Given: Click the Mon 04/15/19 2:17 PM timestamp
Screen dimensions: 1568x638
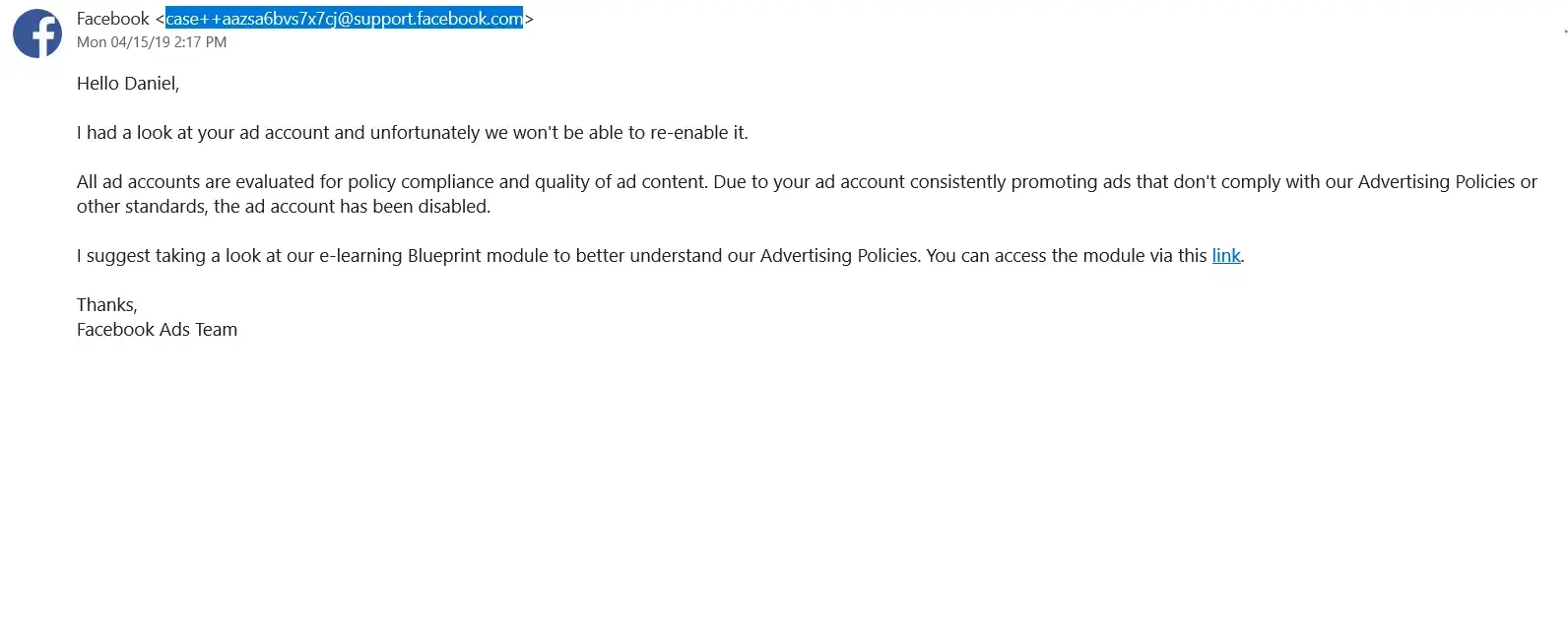Looking at the screenshot, I should tap(152, 42).
